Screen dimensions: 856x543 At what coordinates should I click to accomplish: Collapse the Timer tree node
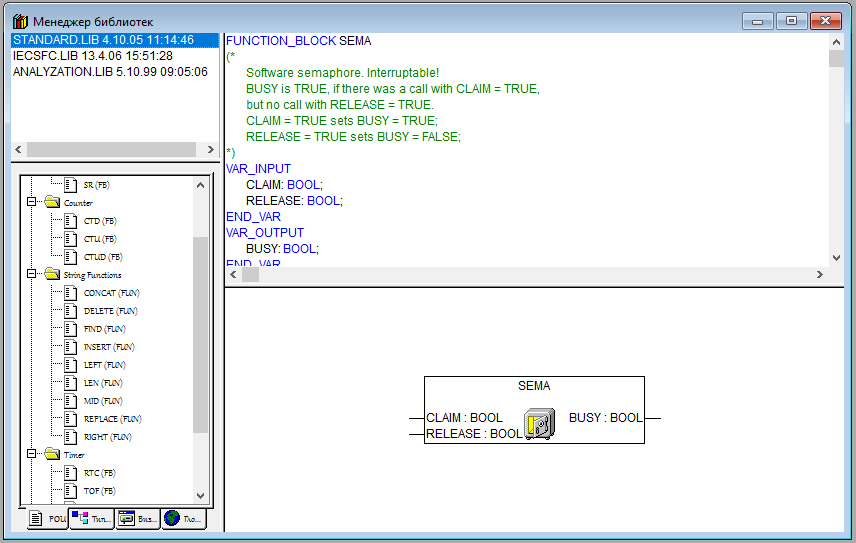pos(32,455)
